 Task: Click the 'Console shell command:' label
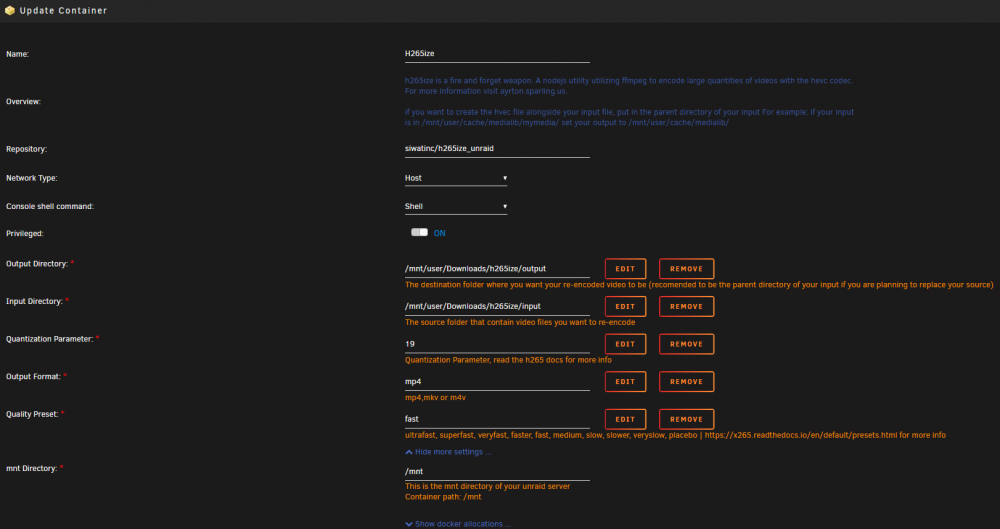point(50,206)
